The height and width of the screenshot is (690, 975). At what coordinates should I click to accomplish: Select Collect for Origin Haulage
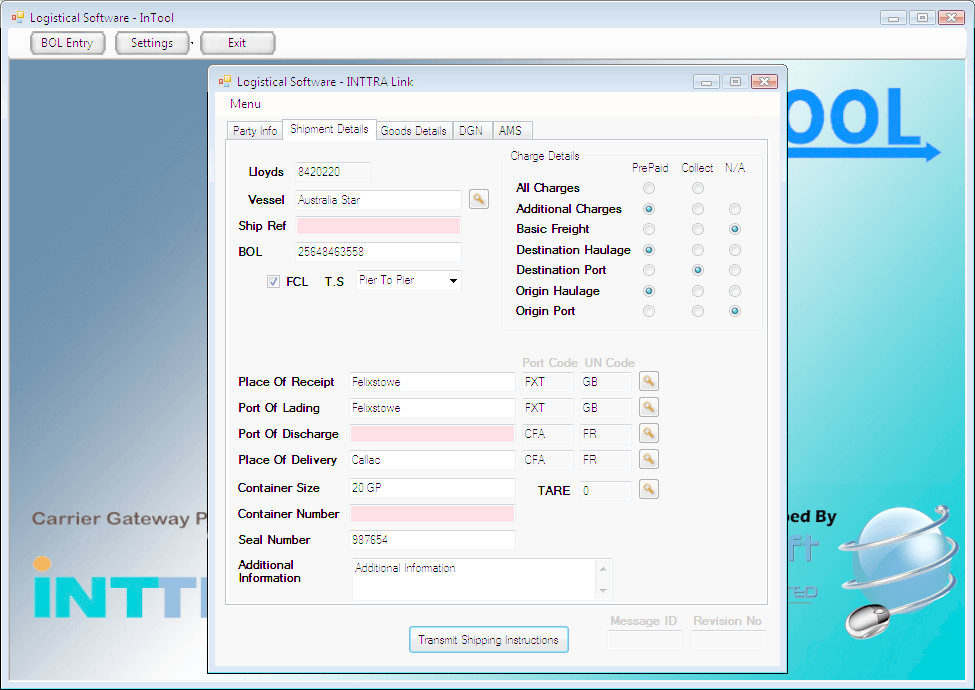[x=698, y=291]
